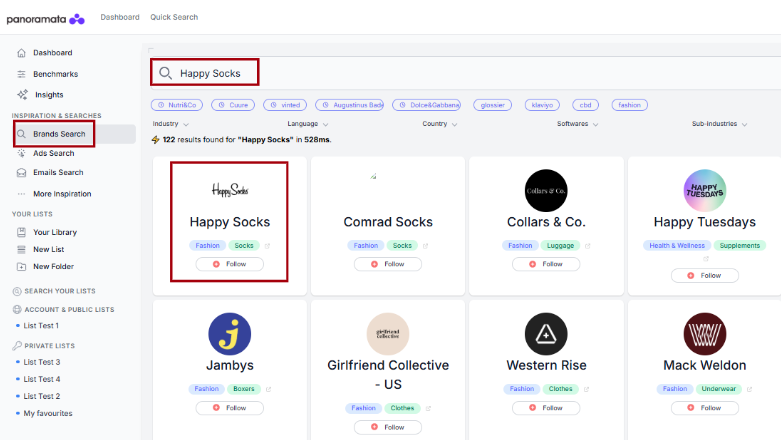The width and height of the screenshot is (781, 440).
Task: Select the Cuure recent search chip
Action: pos(233,105)
